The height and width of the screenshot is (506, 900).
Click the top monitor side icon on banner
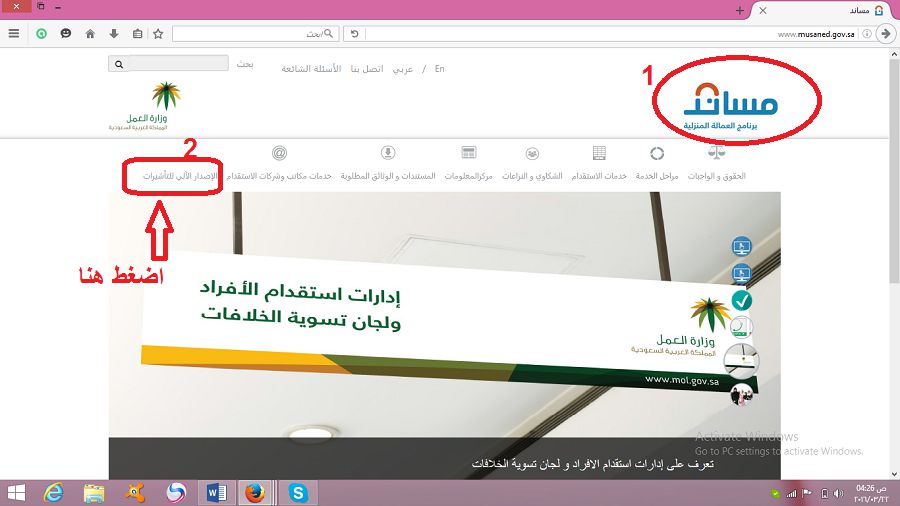pos(741,246)
